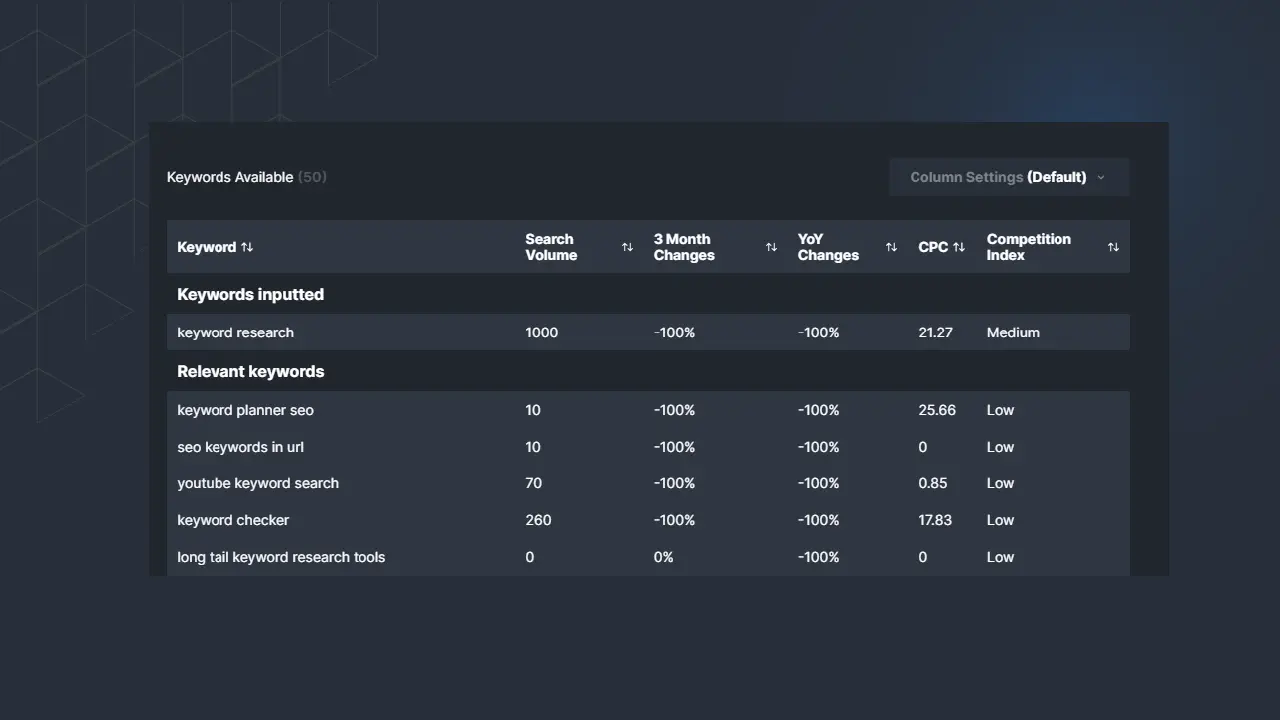1280x720 pixels.
Task: Select the 'youtube keyword search' row
Action: 648,483
